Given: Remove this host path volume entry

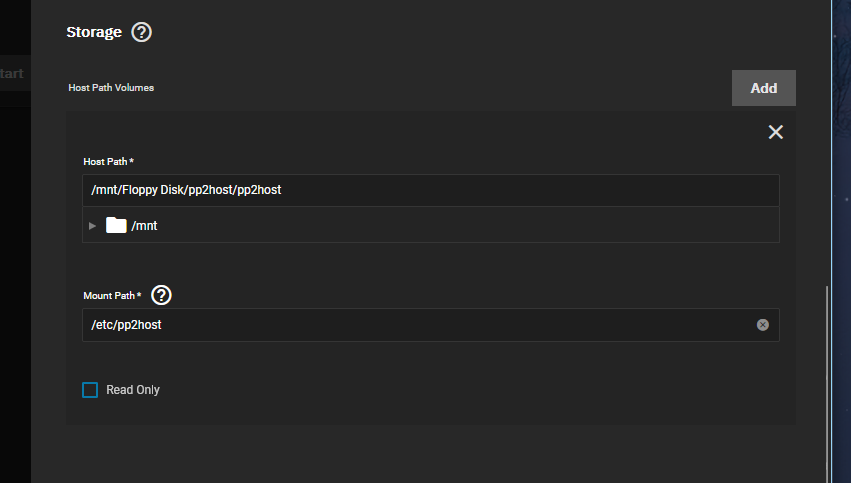Looking at the screenshot, I should click(775, 132).
